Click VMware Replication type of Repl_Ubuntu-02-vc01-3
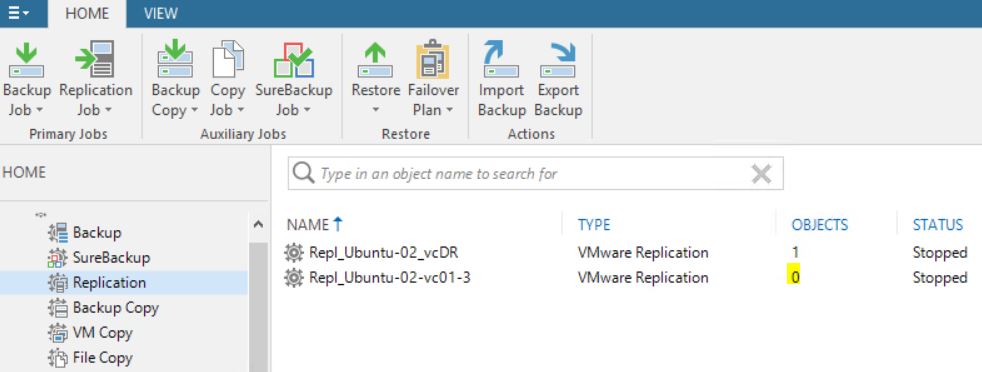 643,277
